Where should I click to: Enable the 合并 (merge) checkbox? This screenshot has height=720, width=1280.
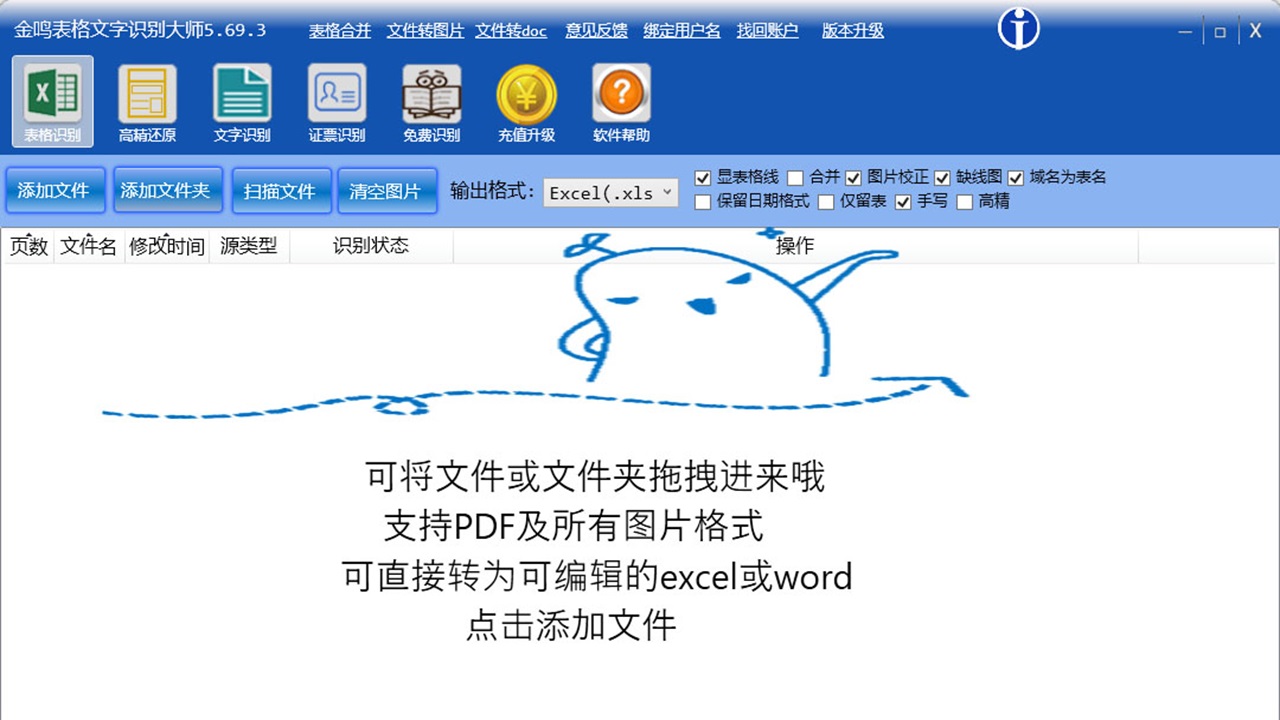point(795,177)
